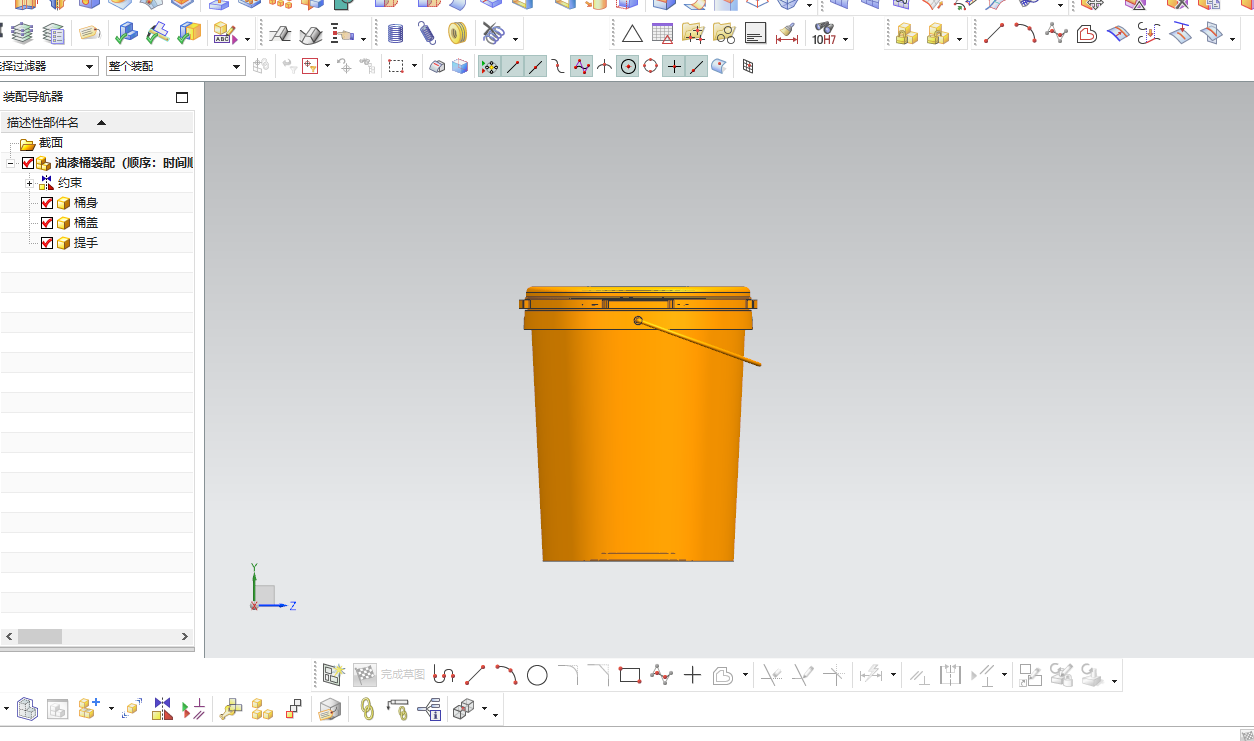The image size is (1254, 741).
Task: Expand the 约束 constraints node
Action: click(29, 183)
